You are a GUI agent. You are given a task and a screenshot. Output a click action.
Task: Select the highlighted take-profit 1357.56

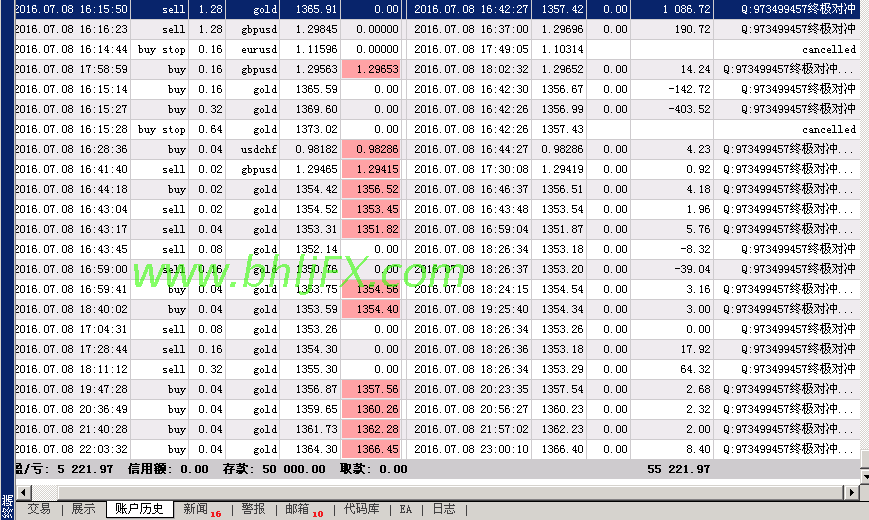(x=371, y=389)
